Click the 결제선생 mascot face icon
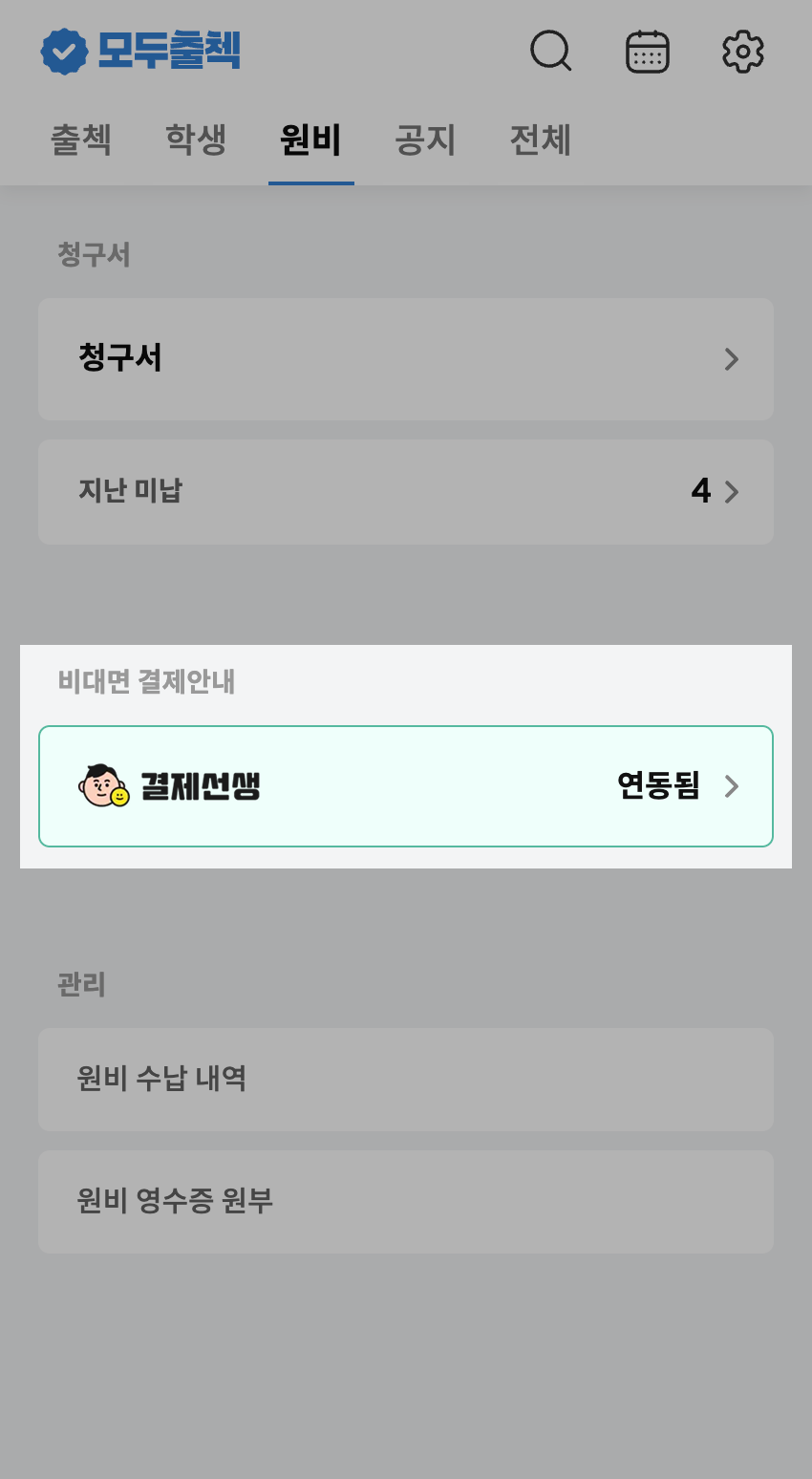Viewport: 812px width, 1479px height. point(103,786)
